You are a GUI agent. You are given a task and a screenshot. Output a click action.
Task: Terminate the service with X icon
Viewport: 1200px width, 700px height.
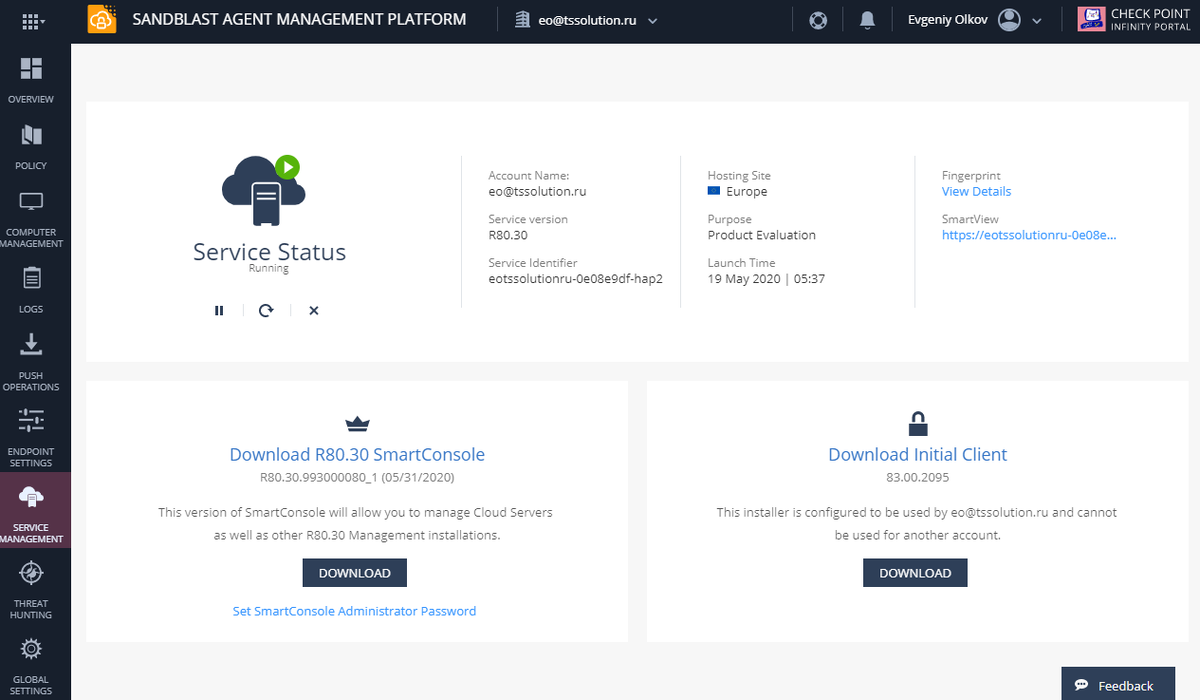pos(314,311)
